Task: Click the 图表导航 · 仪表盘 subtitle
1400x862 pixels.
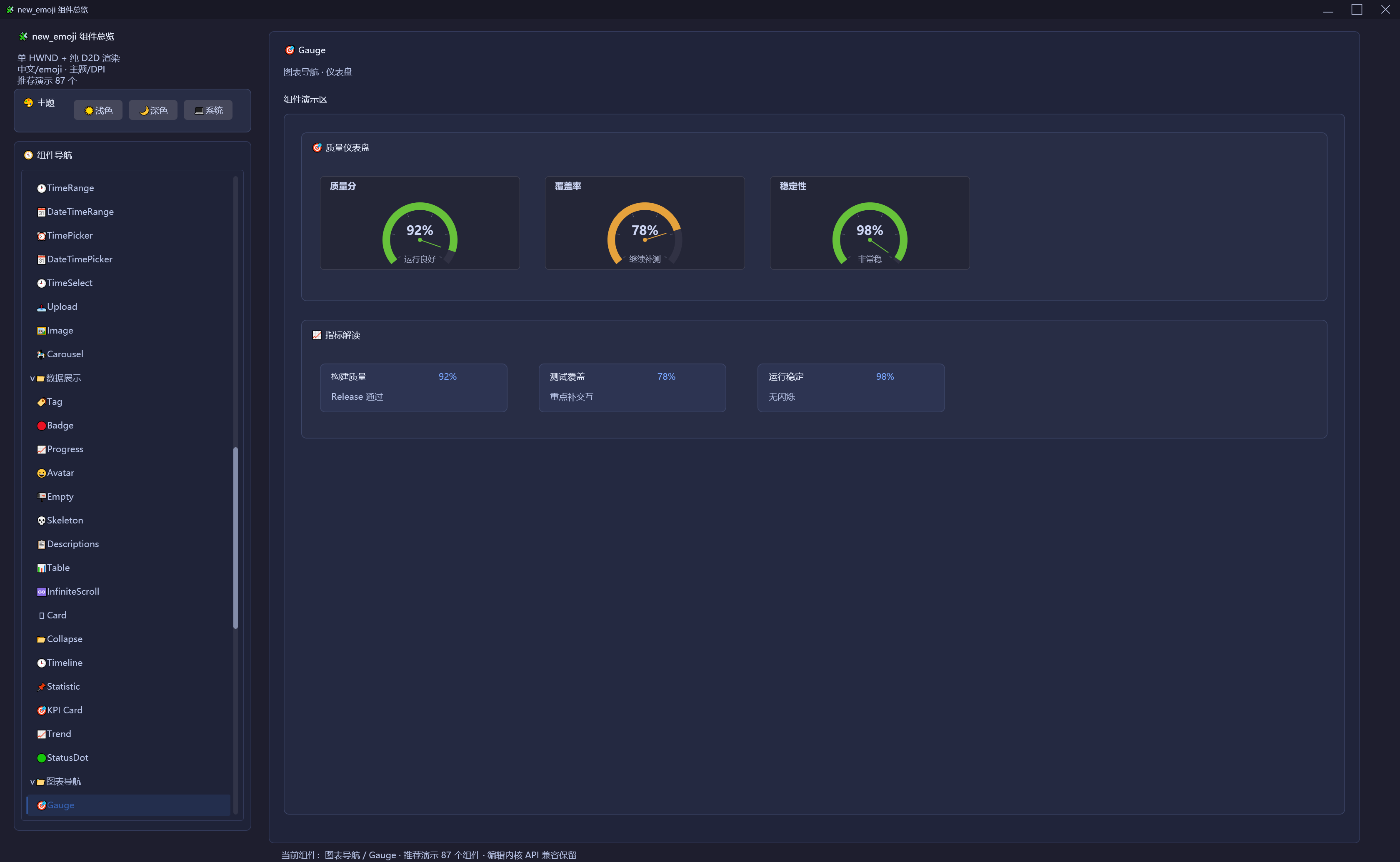Action: (317, 72)
